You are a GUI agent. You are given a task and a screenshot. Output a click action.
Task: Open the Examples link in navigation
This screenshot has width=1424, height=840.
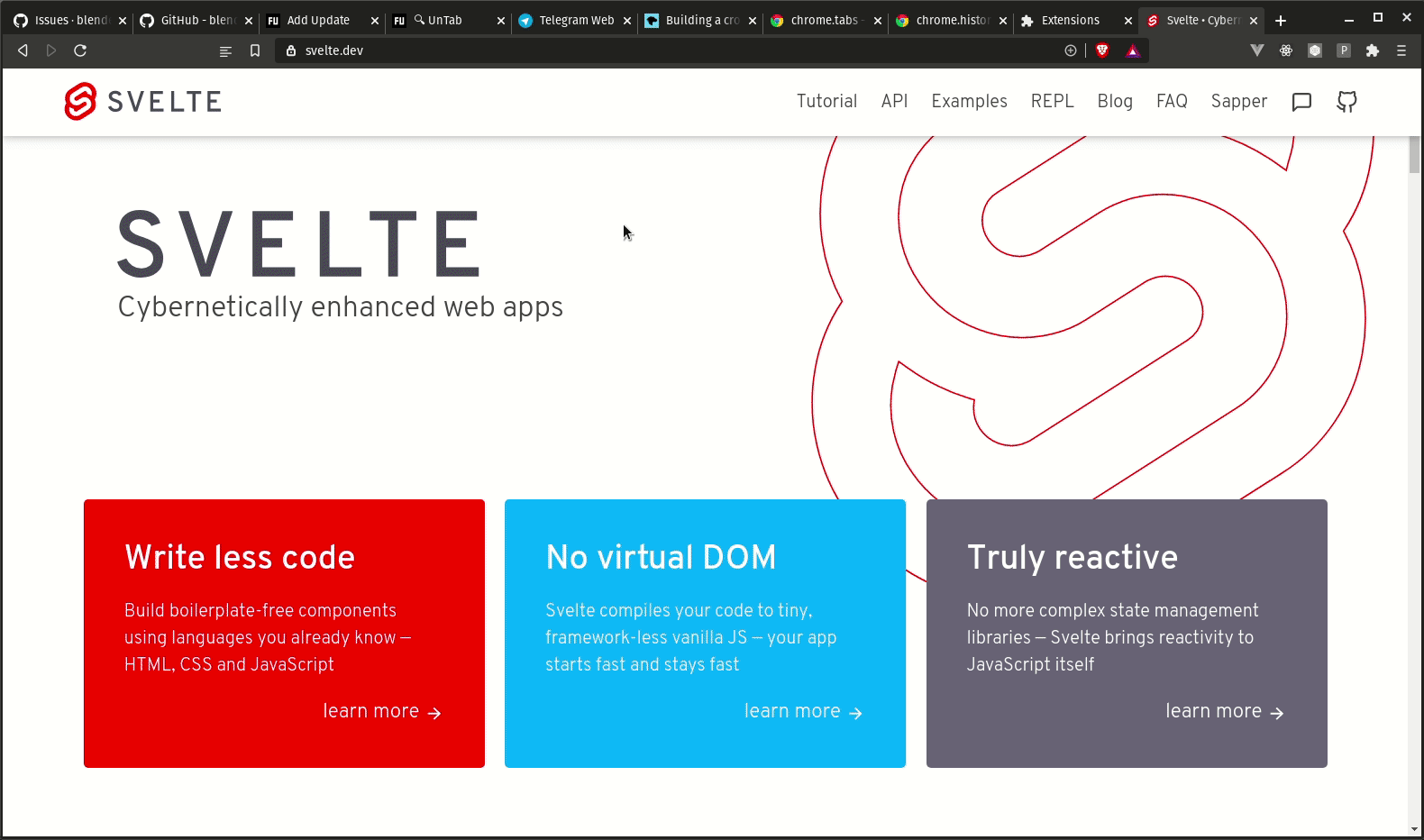[969, 101]
